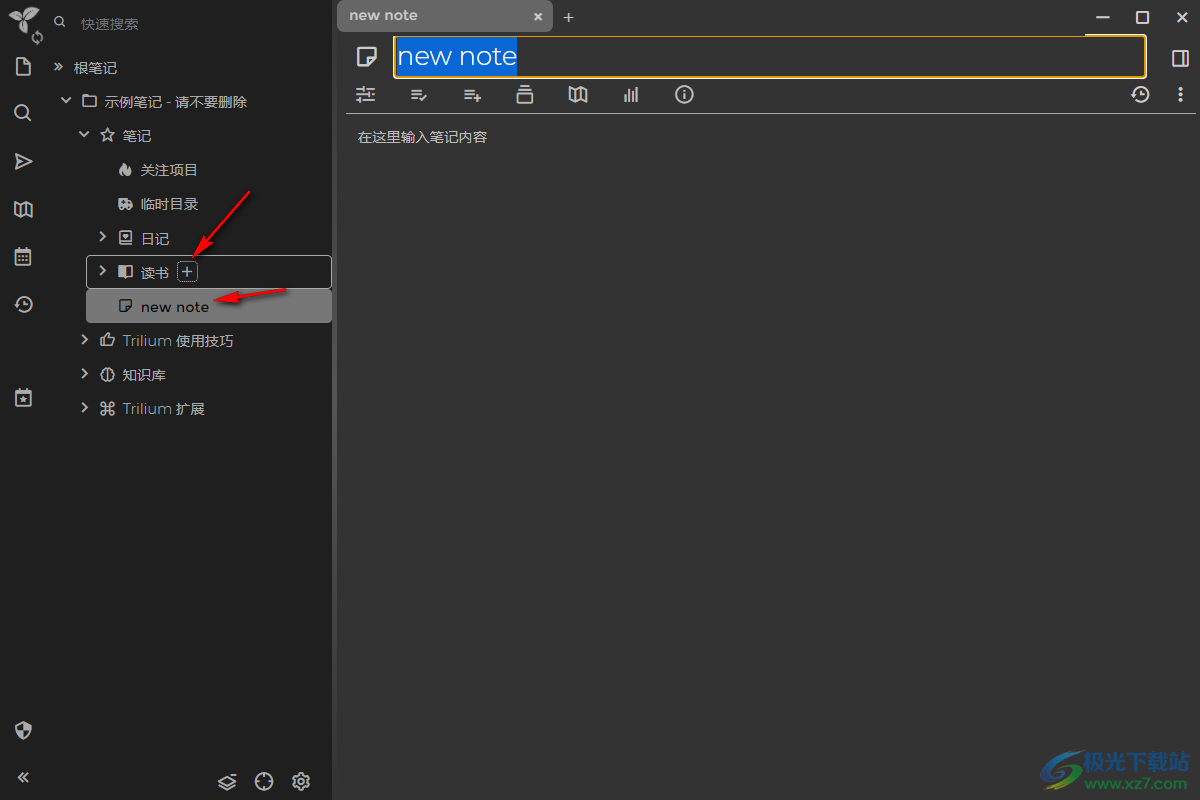Click the quick search magnifier icon
This screenshot has height=800, width=1200.
pos(59,22)
